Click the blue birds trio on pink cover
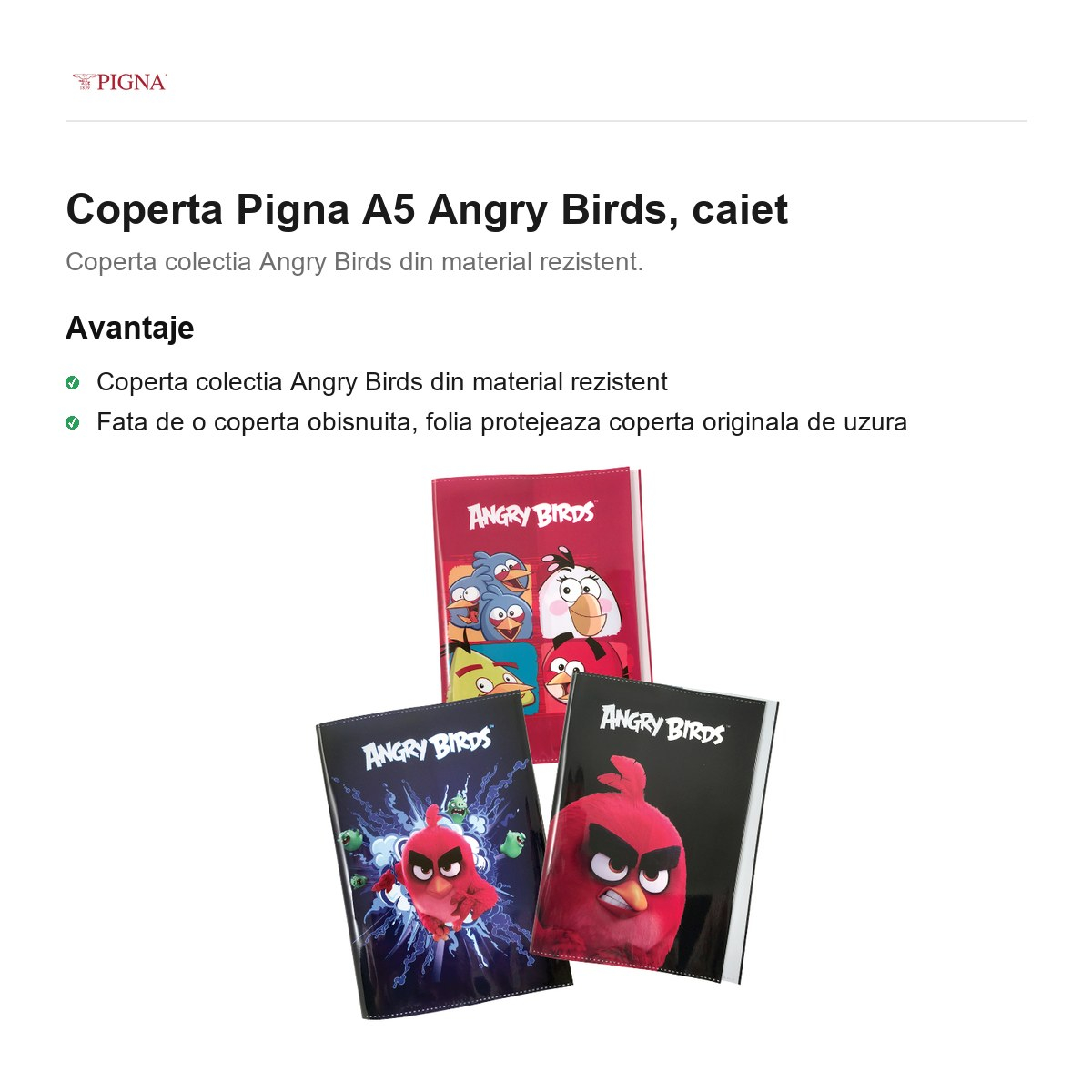 [x=490, y=596]
